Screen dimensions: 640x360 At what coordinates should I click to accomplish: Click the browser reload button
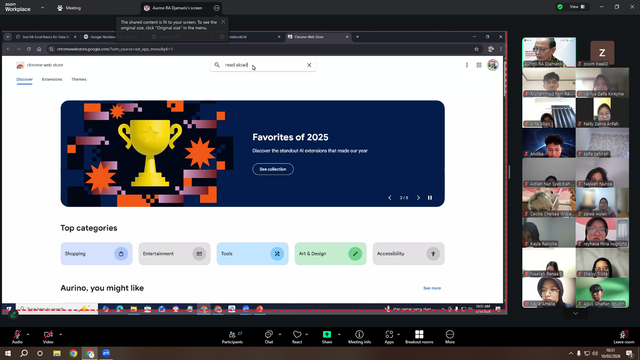tap(29, 49)
